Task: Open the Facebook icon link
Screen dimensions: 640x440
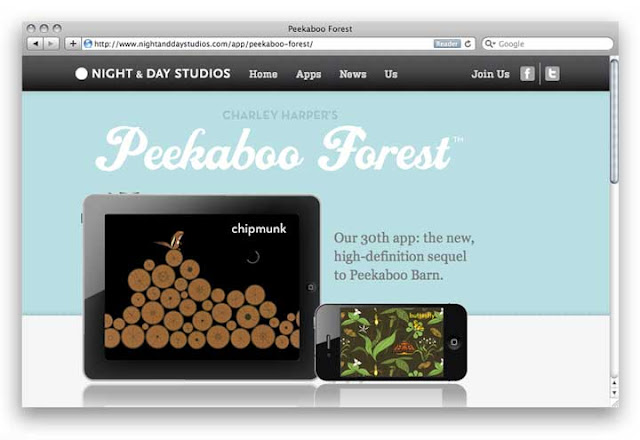Action: tap(527, 74)
